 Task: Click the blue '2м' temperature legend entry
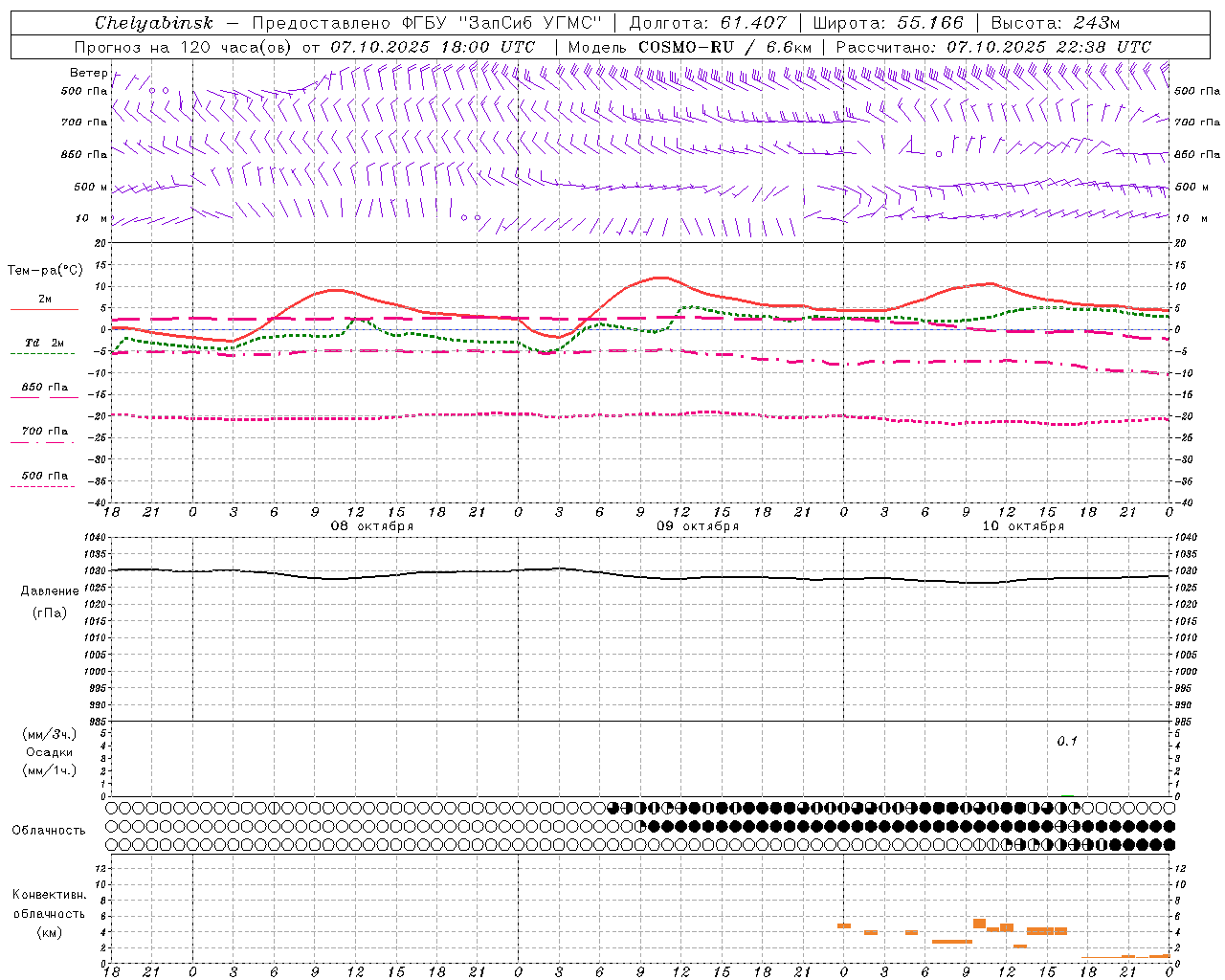coord(45,300)
